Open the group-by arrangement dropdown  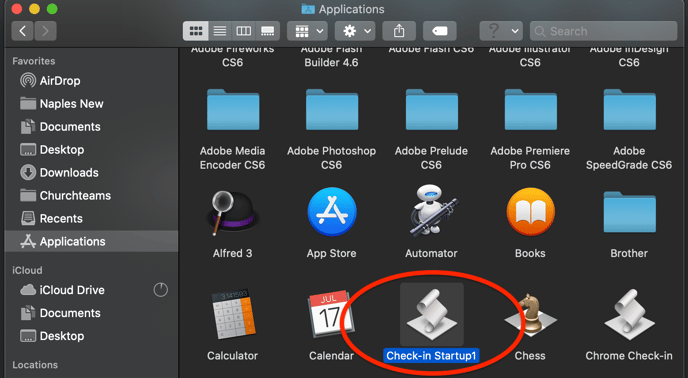tap(309, 31)
